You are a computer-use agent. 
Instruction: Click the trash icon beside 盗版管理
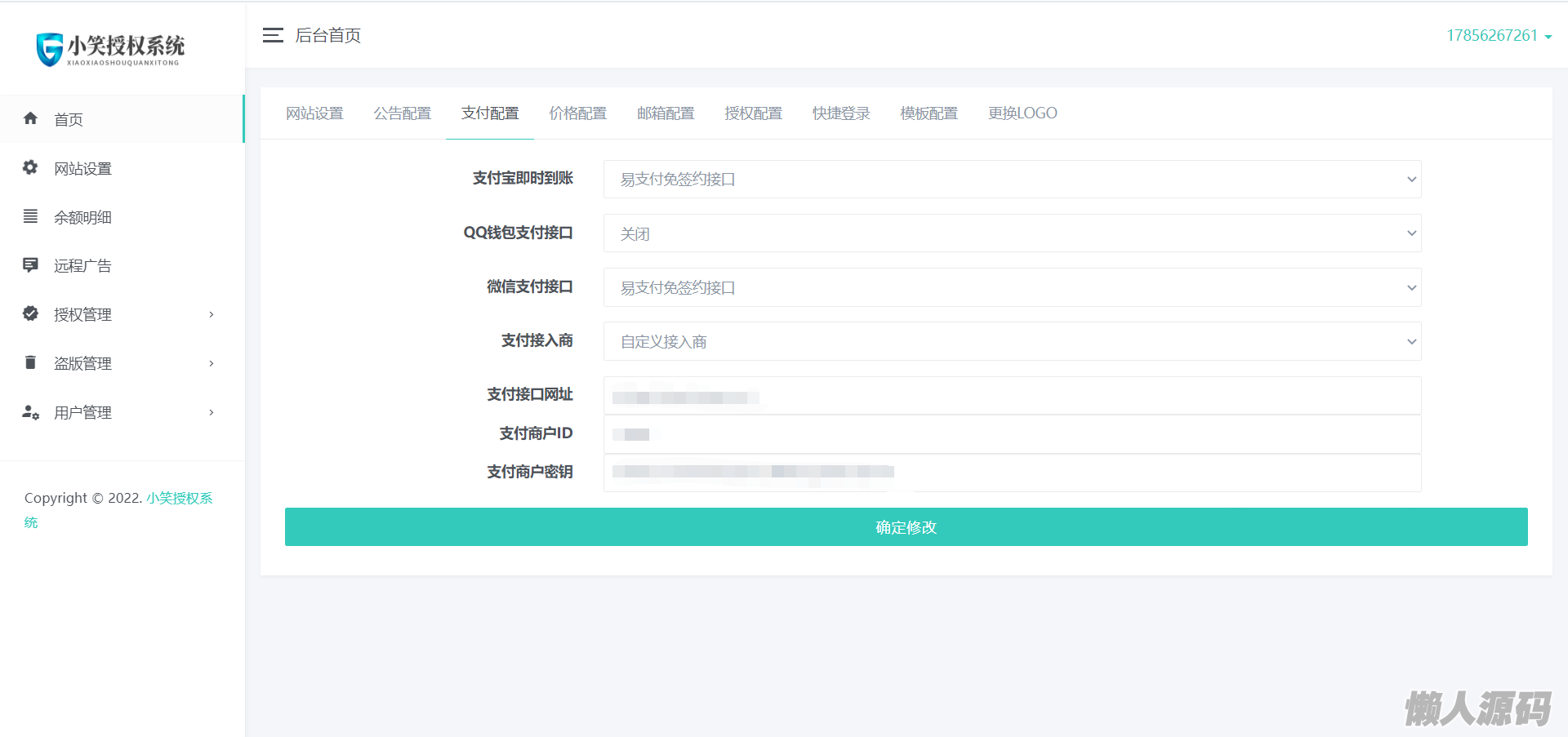(31, 362)
